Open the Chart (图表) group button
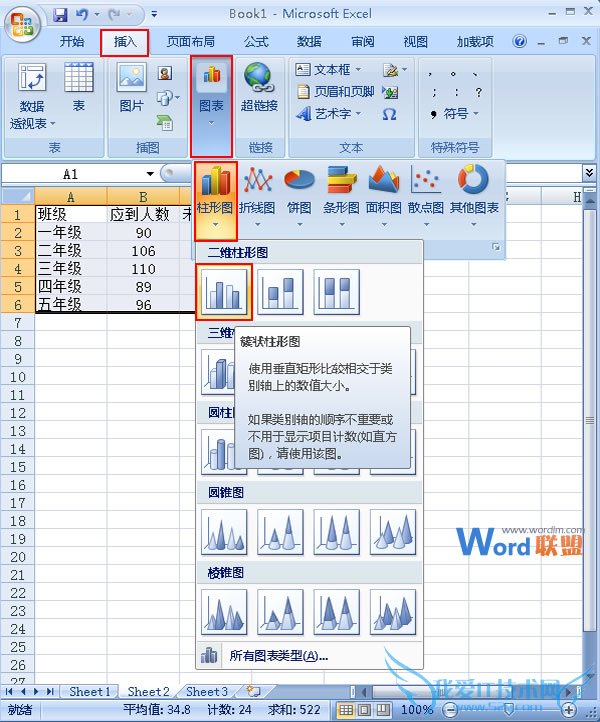The image size is (600, 722). [211, 106]
